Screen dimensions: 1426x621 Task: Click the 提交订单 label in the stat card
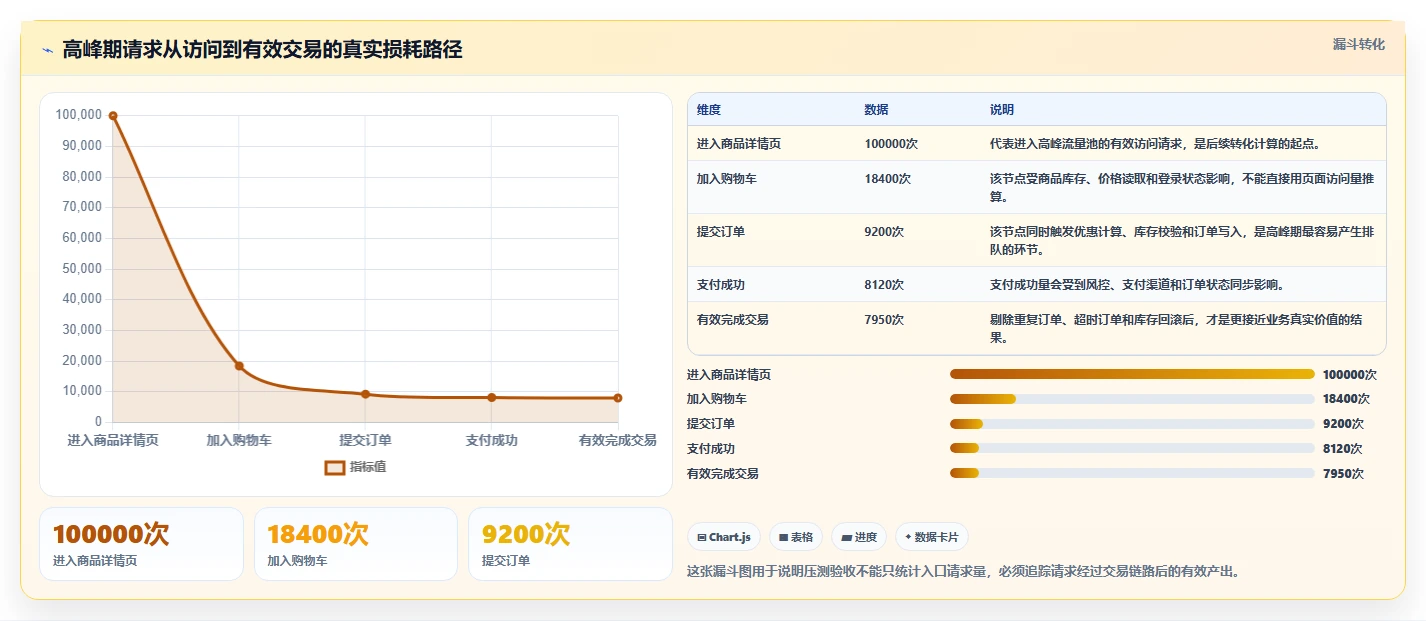[x=506, y=561]
